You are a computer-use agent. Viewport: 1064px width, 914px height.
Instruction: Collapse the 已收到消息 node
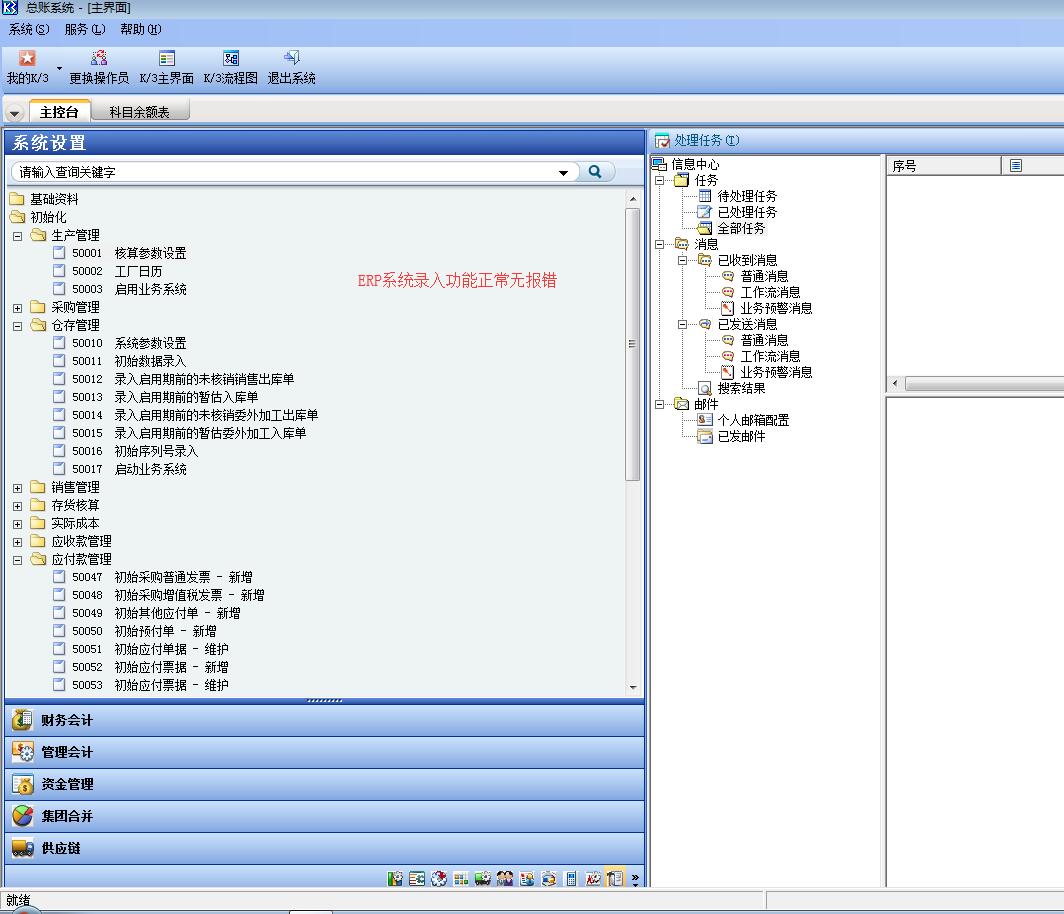point(683,261)
